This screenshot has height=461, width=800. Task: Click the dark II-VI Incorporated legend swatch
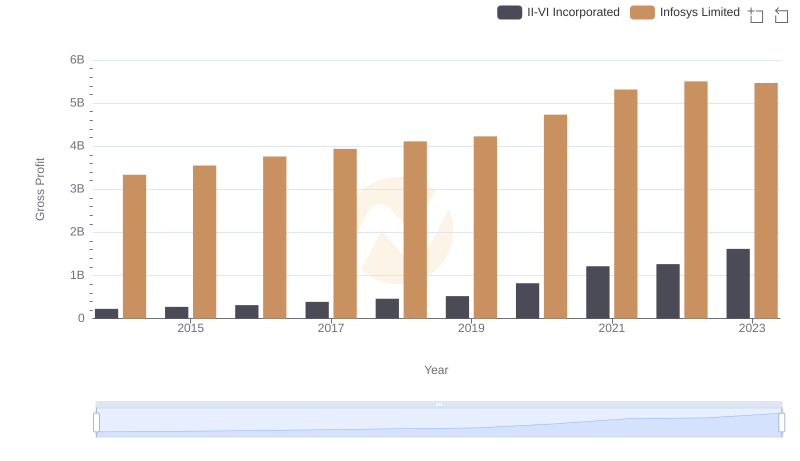(x=510, y=12)
